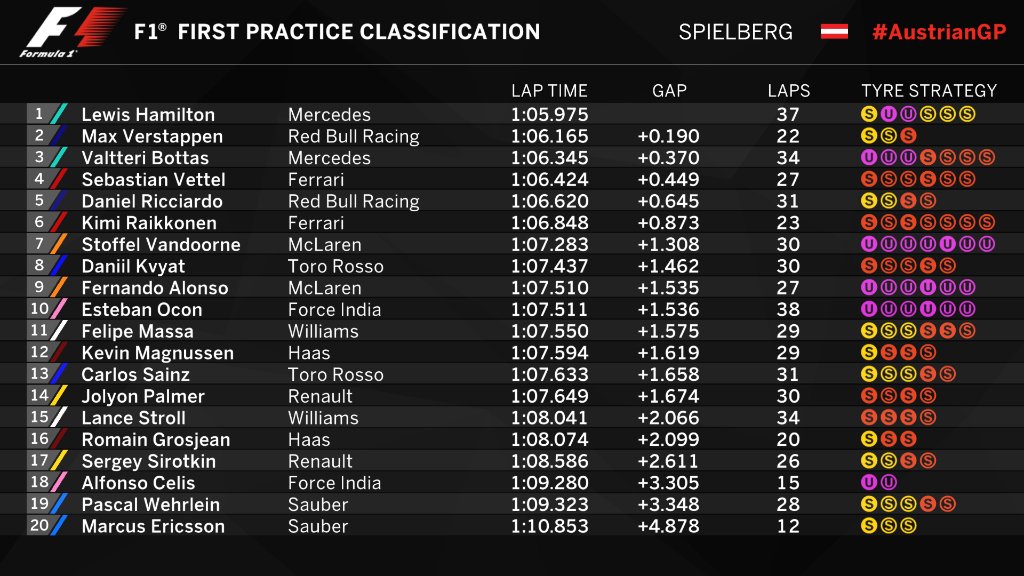Click the first tyre icon in Ericsson's row
The width and height of the screenshot is (1024, 576).
868,526
